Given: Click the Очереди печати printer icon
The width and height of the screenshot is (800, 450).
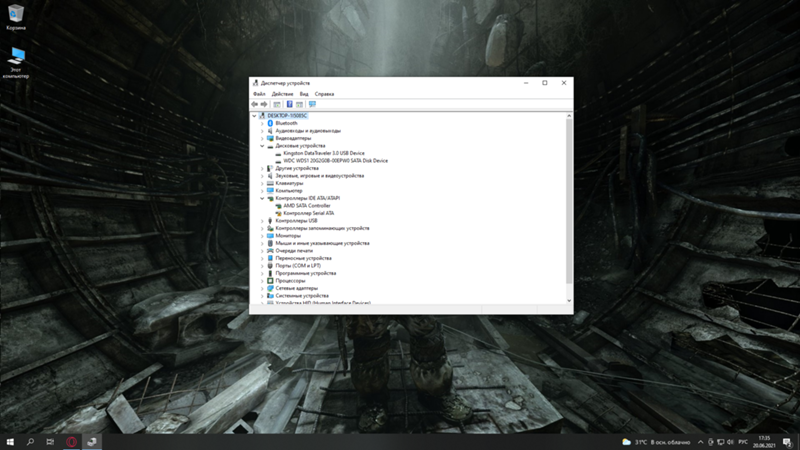Looking at the screenshot, I should [270, 251].
